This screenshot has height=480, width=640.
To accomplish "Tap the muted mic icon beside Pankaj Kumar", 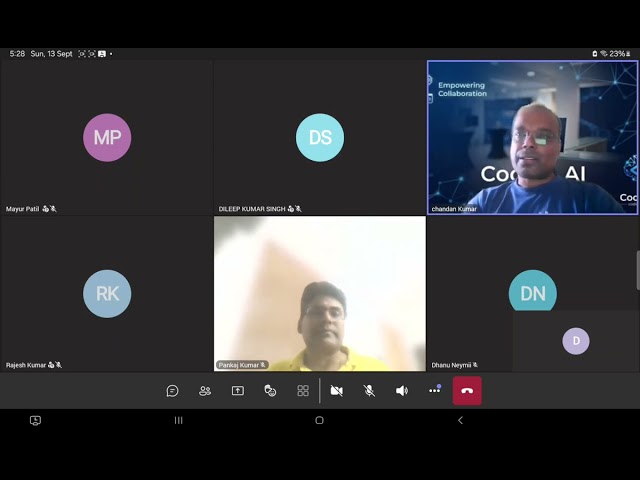I will tap(263, 365).
